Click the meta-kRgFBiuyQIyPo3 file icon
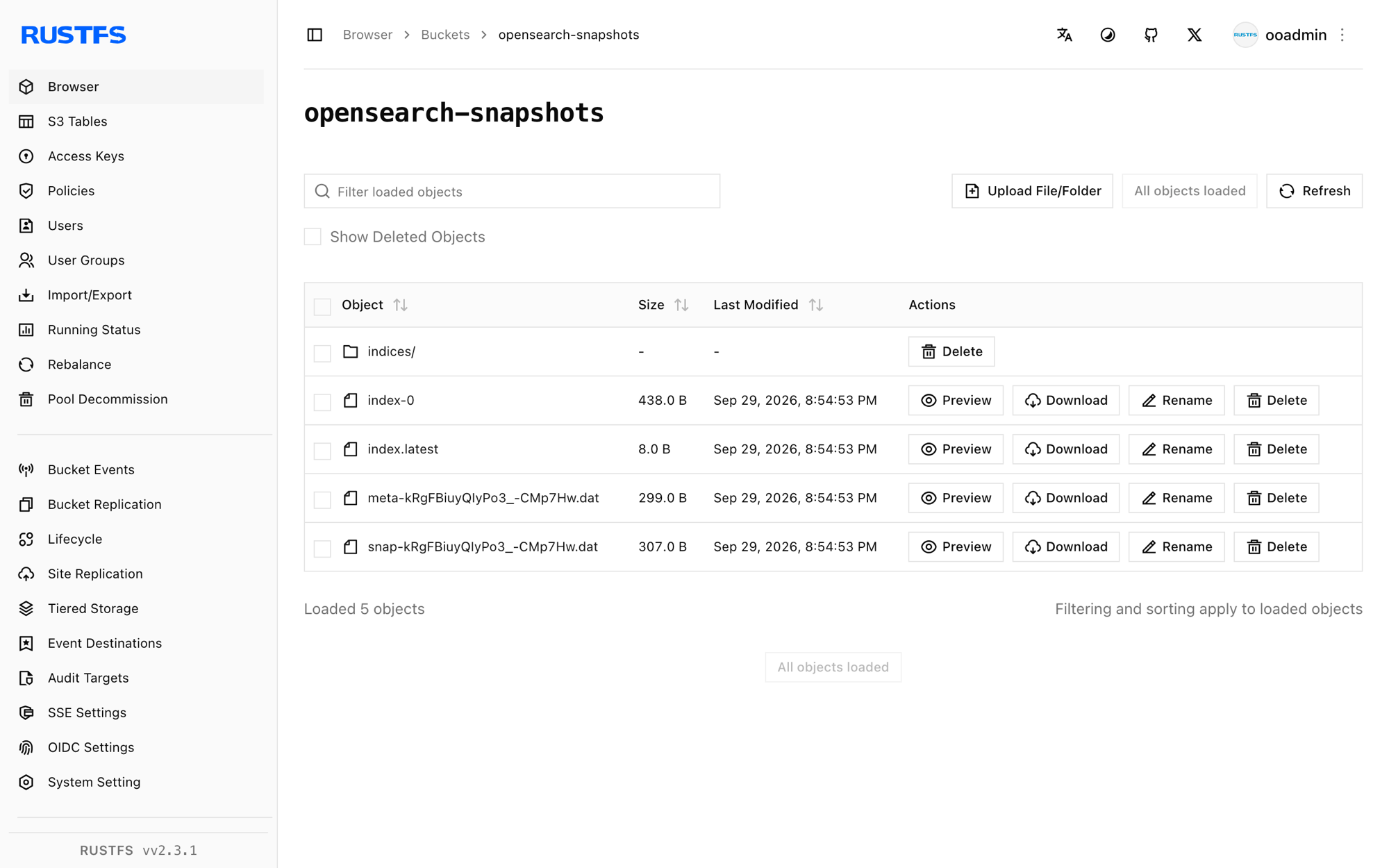 [x=351, y=498]
